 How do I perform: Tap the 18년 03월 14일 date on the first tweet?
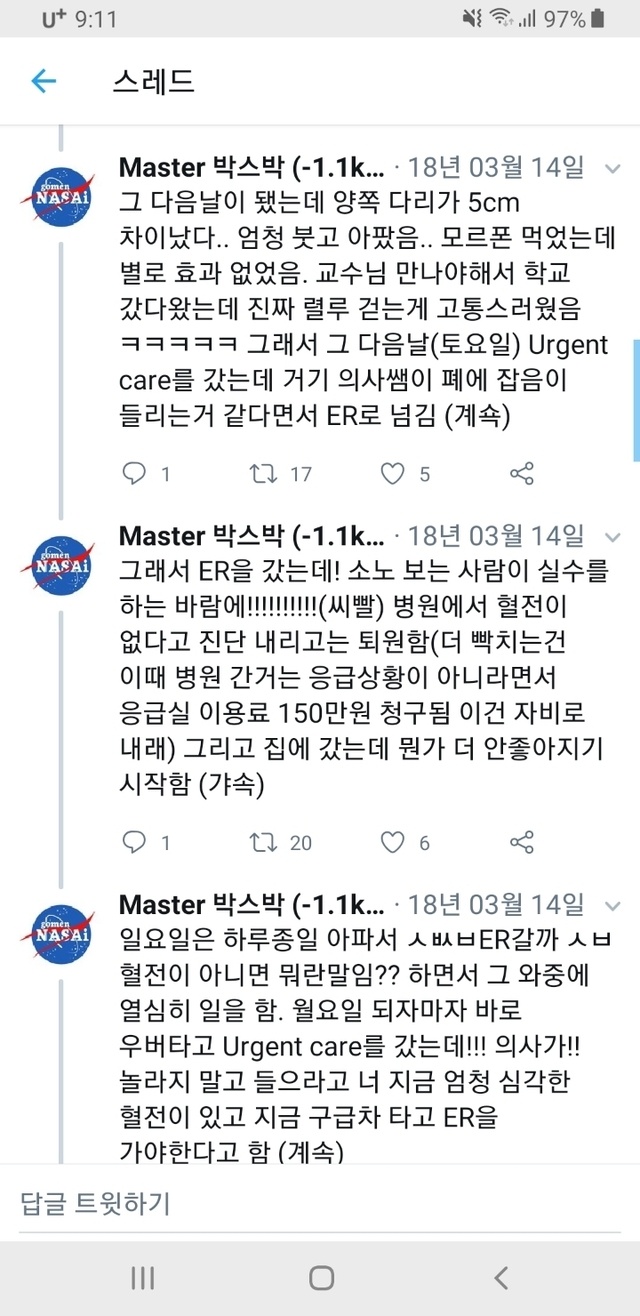point(496,168)
